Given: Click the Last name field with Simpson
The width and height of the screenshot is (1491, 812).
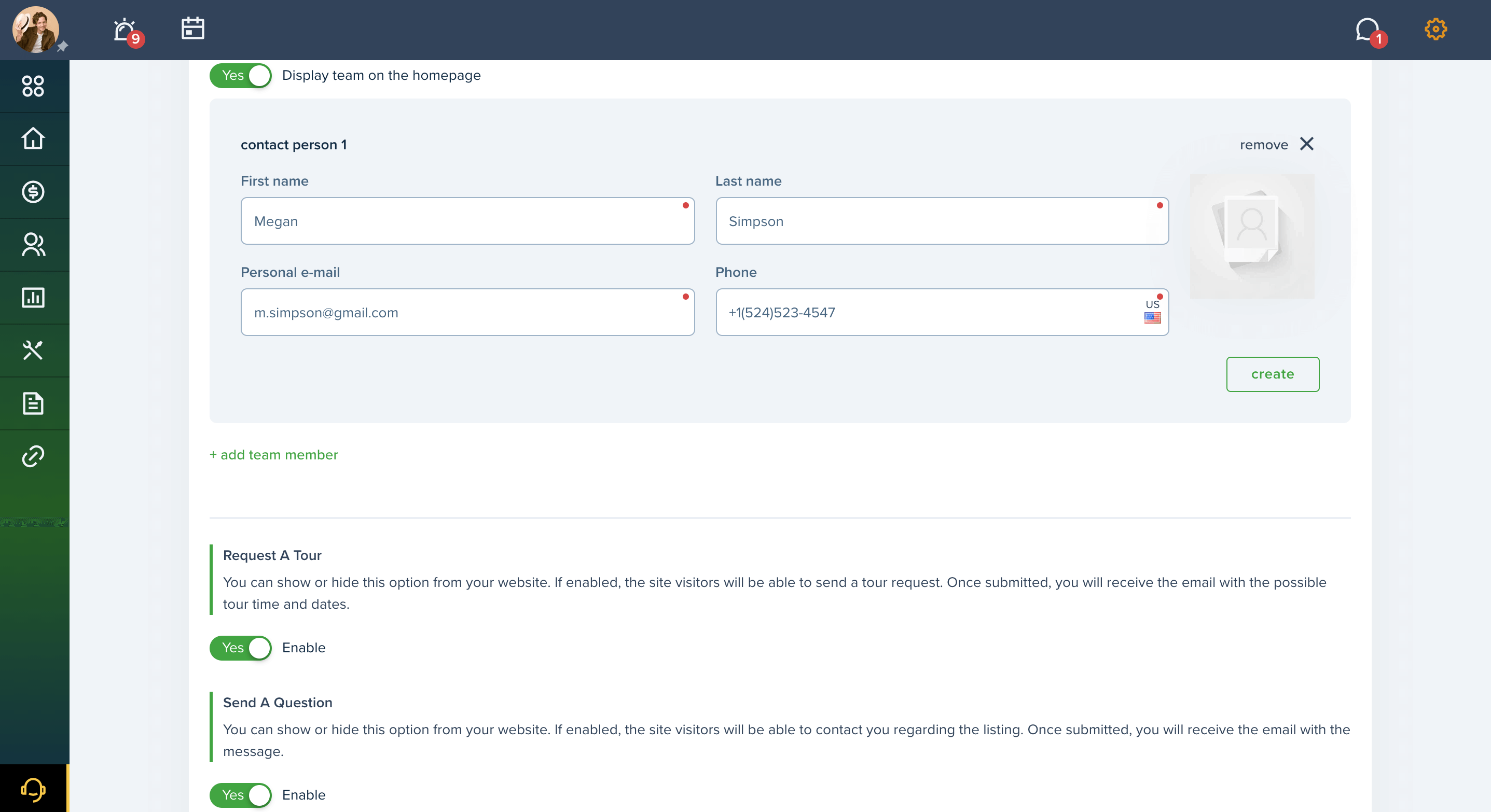Looking at the screenshot, I should [942, 221].
